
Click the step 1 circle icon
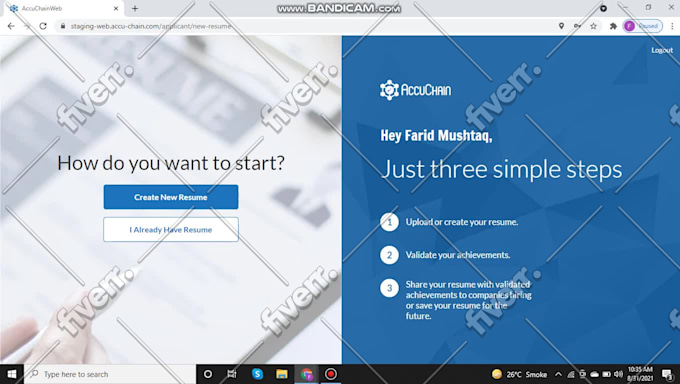point(389,222)
